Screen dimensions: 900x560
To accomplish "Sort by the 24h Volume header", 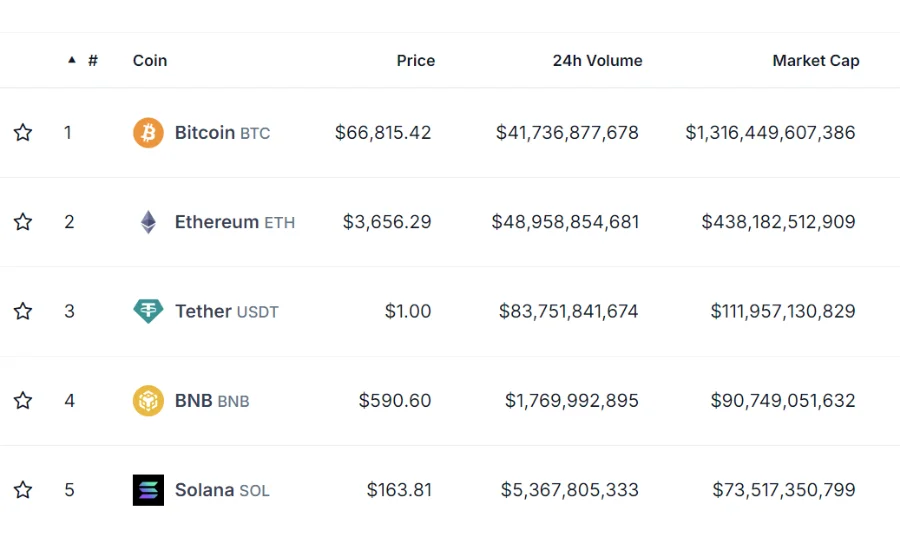I will pyautogui.click(x=597, y=60).
